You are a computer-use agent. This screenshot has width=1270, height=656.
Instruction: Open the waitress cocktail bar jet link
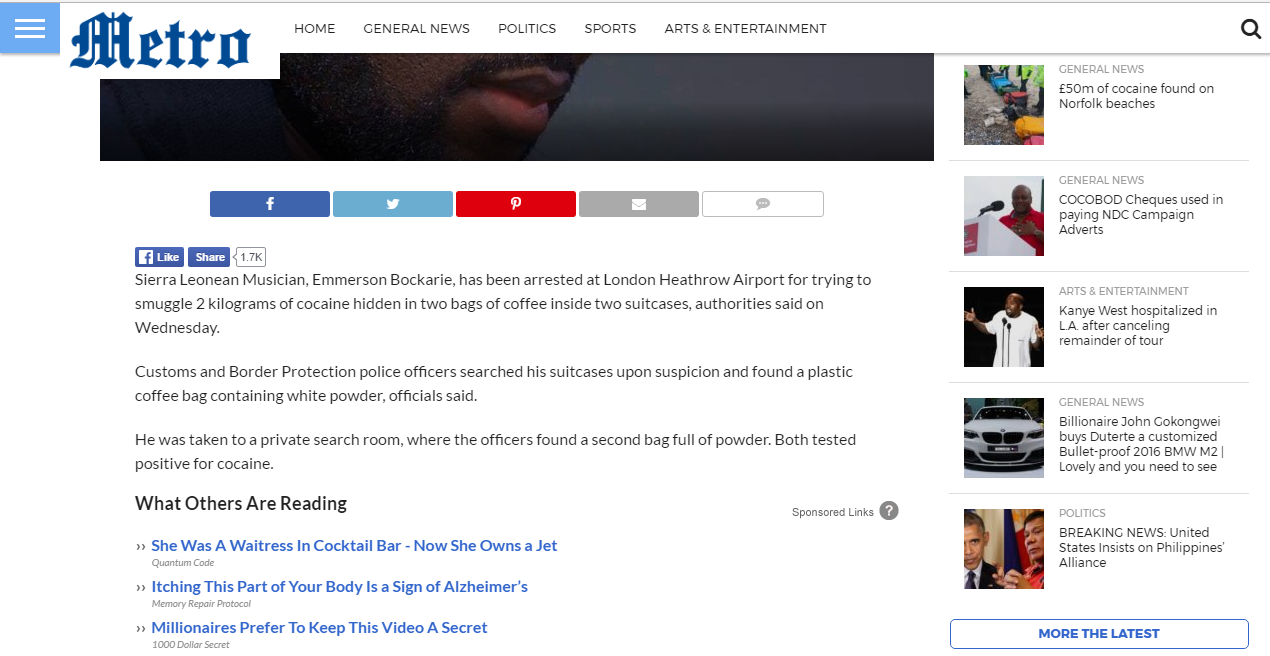tap(354, 546)
